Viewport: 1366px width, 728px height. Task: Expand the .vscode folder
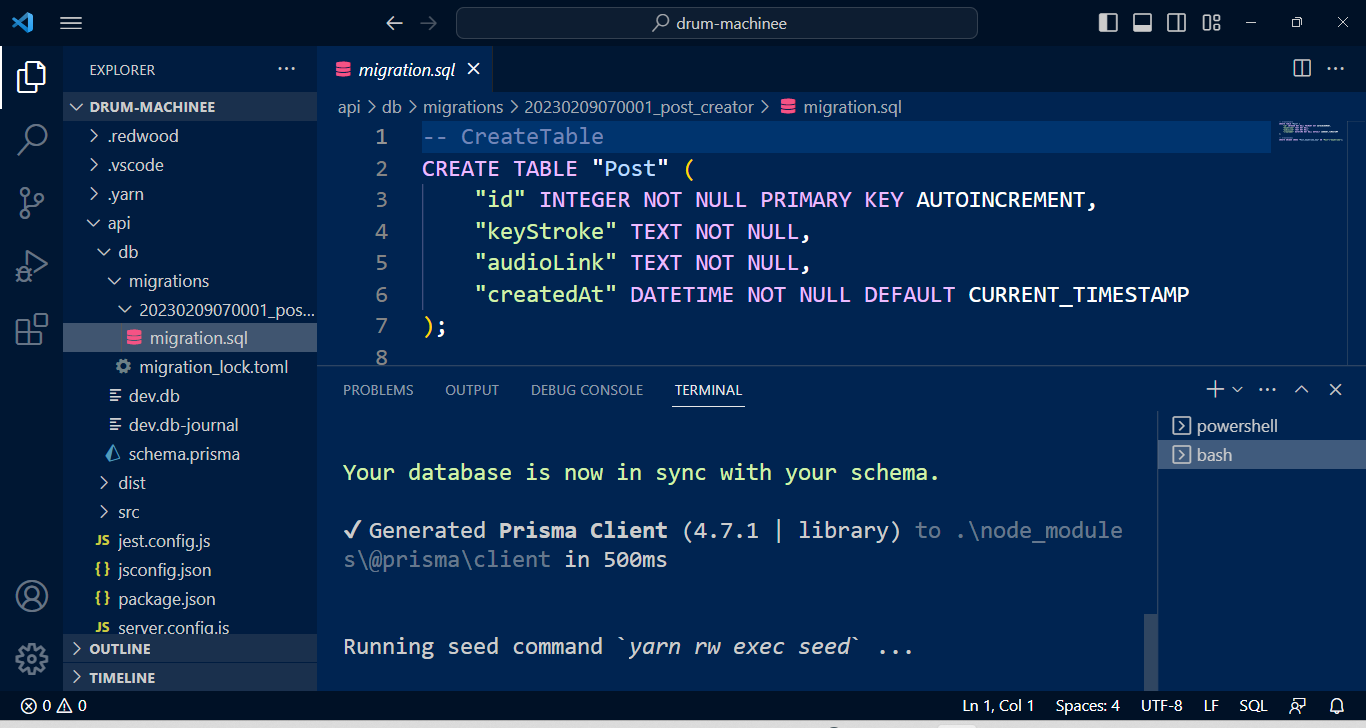point(190,165)
